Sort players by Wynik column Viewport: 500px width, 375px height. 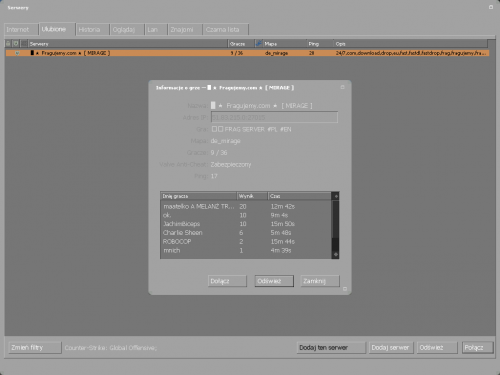click(252, 196)
